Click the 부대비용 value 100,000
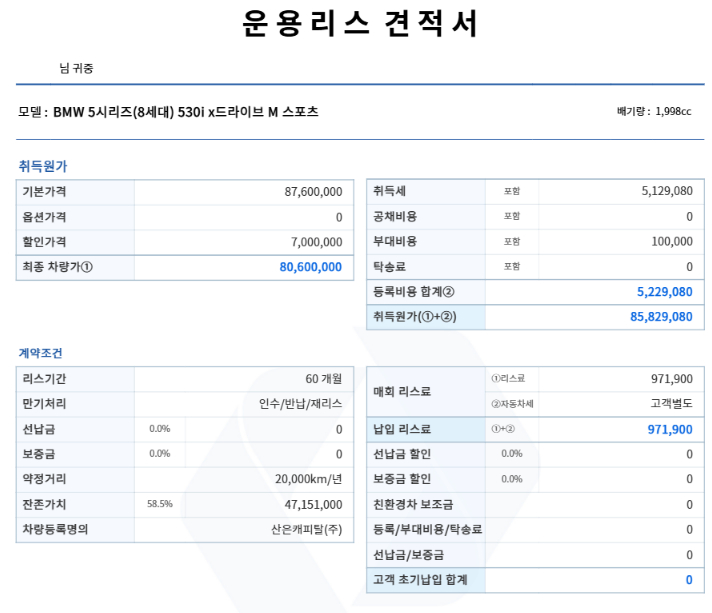Image resolution: width=712 pixels, height=613 pixels. point(669,241)
